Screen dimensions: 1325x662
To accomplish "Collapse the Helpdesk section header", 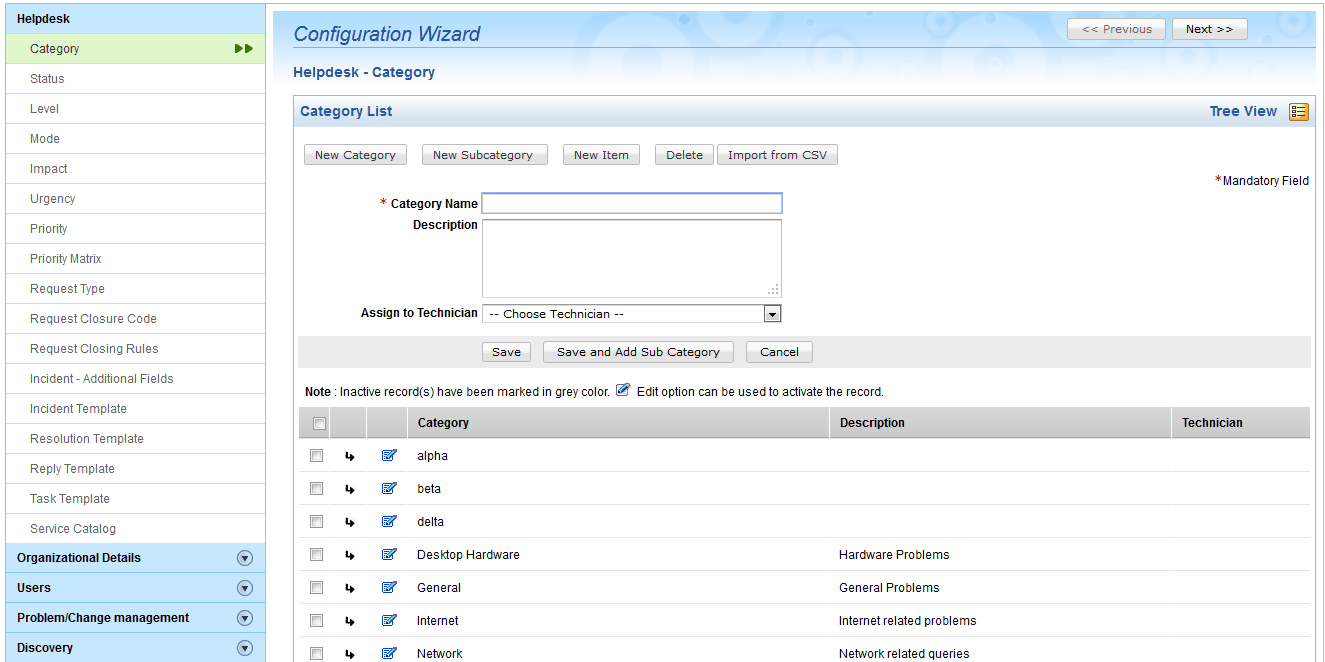I will [x=135, y=19].
